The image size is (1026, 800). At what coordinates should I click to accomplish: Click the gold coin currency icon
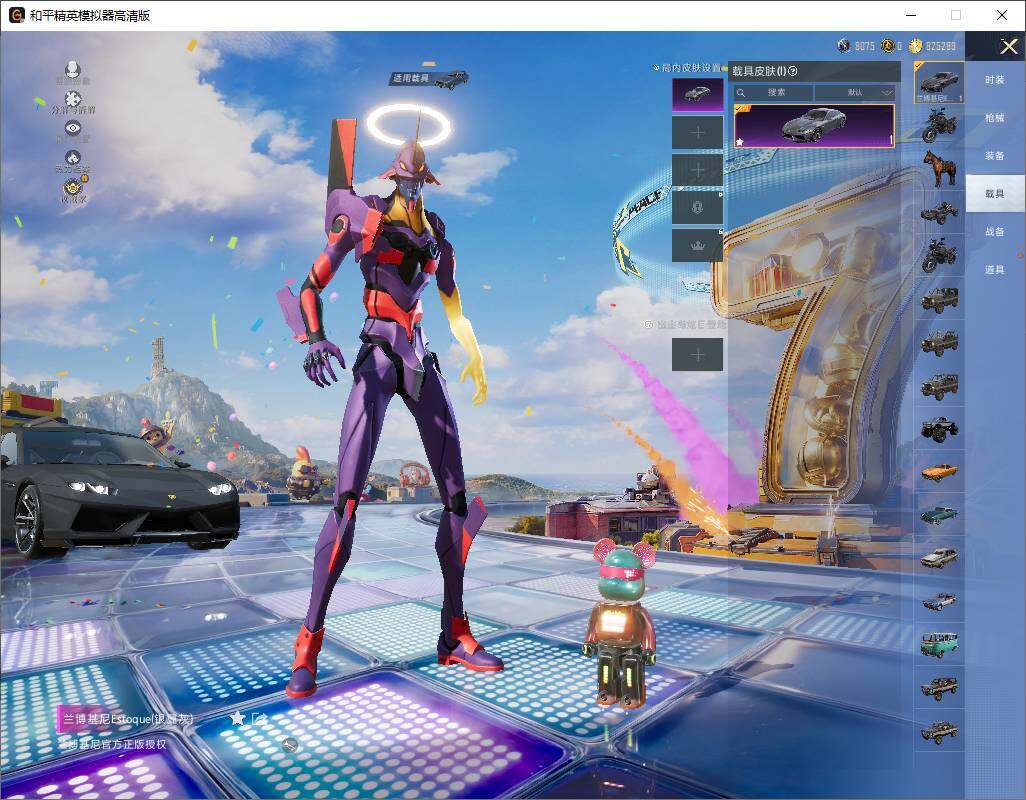914,46
